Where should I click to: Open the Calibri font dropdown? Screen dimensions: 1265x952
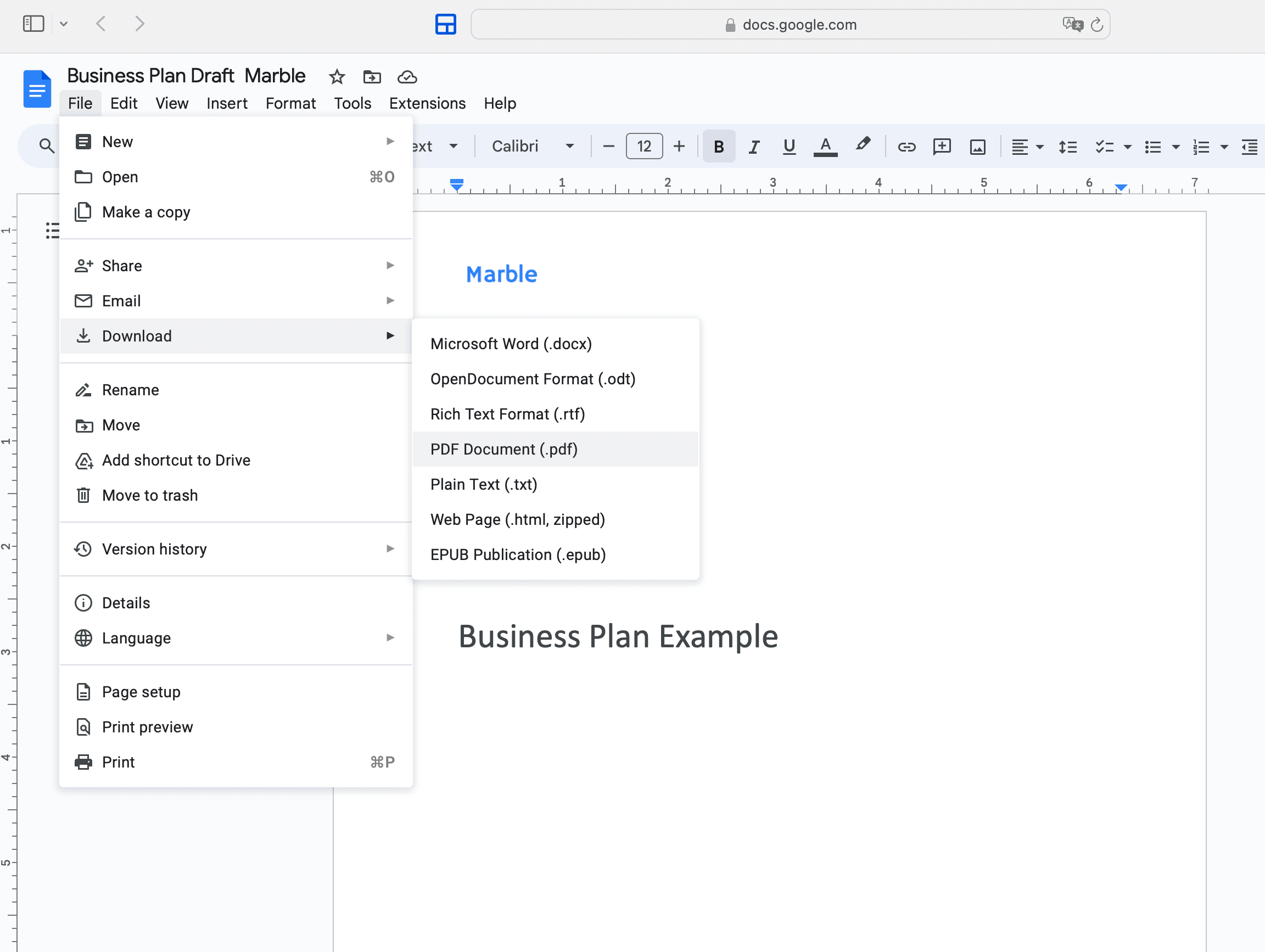tap(532, 146)
